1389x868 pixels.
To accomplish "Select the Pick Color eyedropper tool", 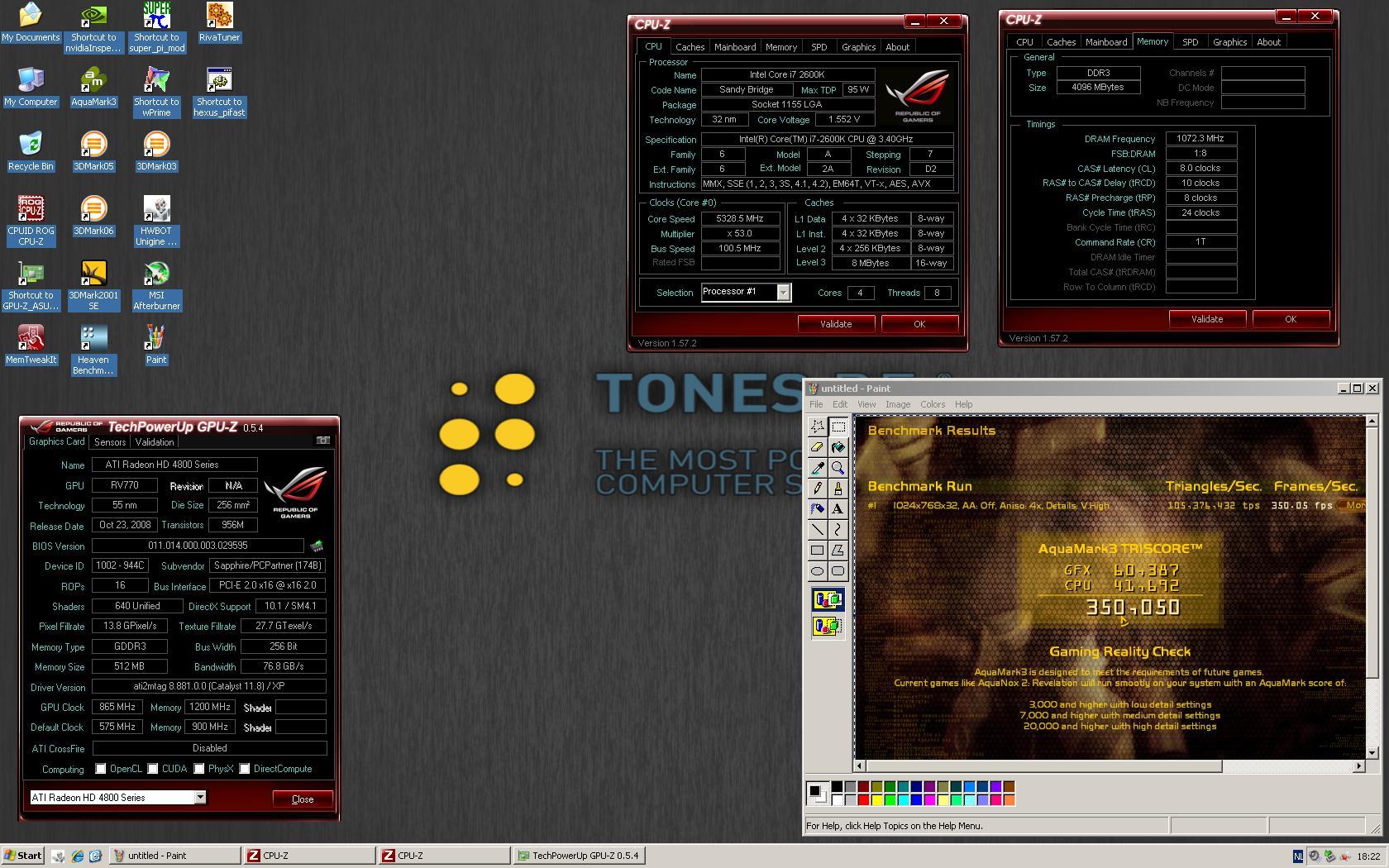I will pyautogui.click(x=817, y=468).
